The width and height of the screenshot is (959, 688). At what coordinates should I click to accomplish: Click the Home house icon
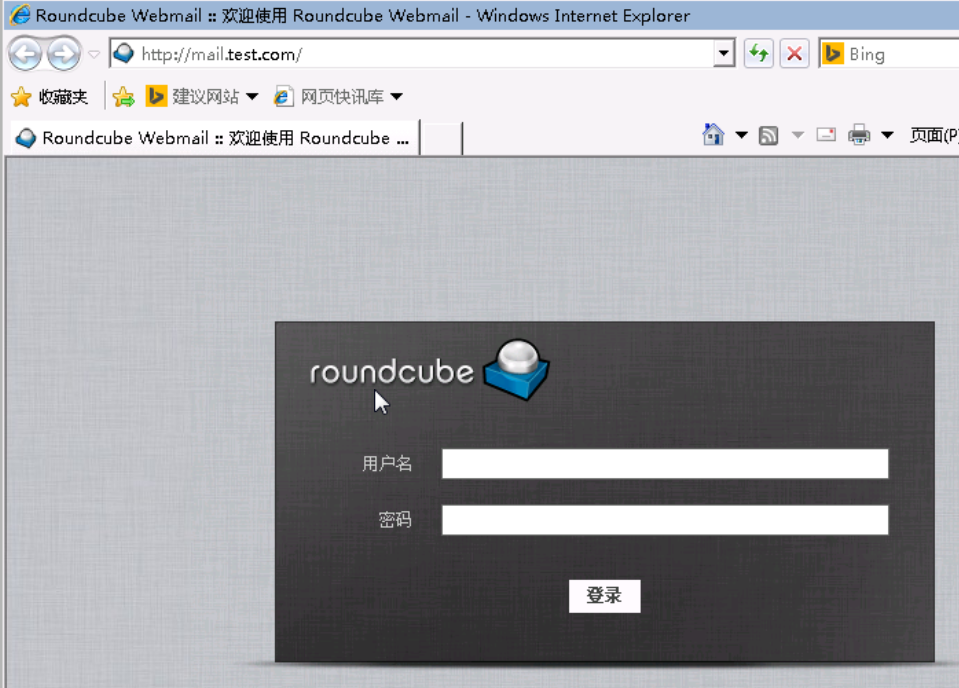pos(713,135)
